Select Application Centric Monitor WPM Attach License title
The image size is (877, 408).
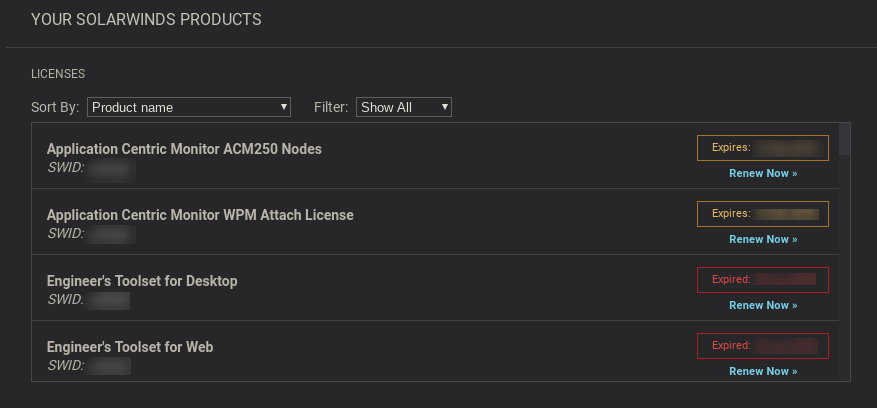200,215
